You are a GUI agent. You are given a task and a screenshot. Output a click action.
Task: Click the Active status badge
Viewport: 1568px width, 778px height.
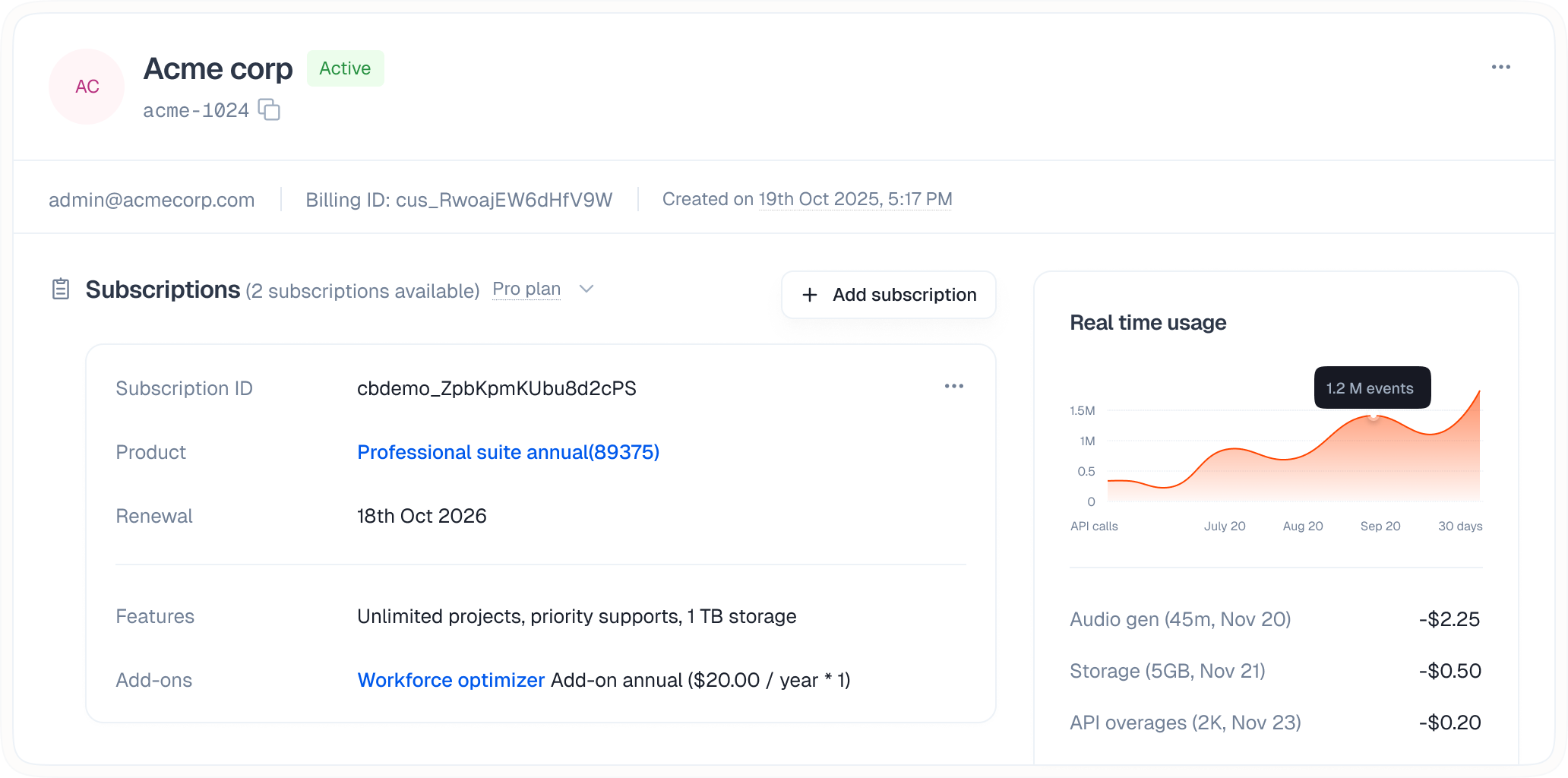(x=345, y=68)
